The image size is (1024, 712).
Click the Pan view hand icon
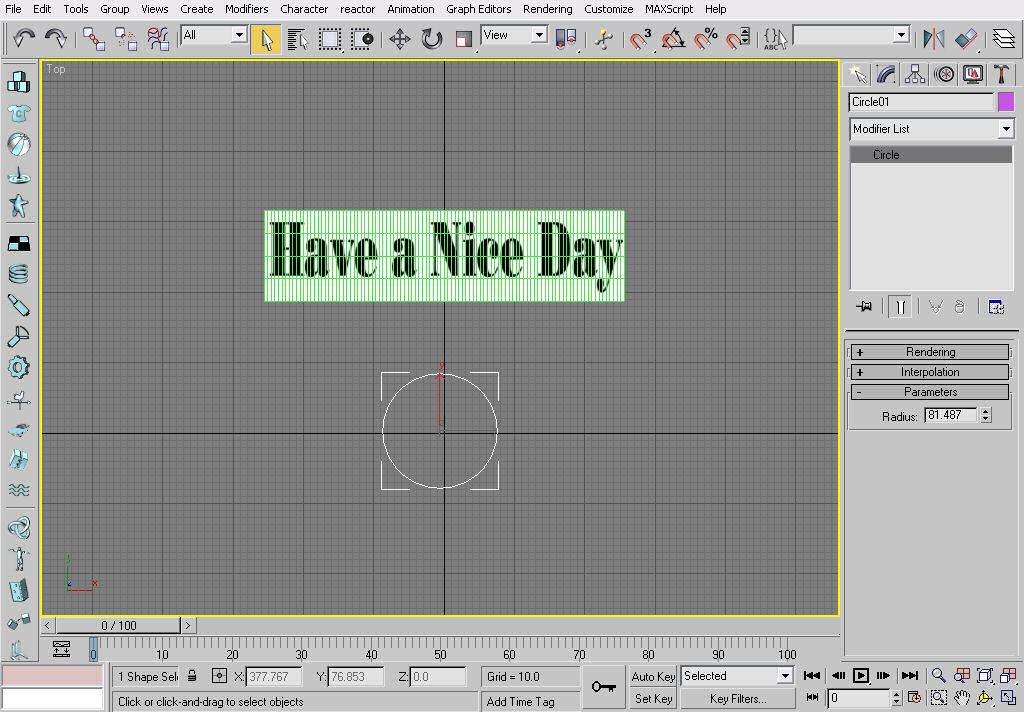pos(961,698)
